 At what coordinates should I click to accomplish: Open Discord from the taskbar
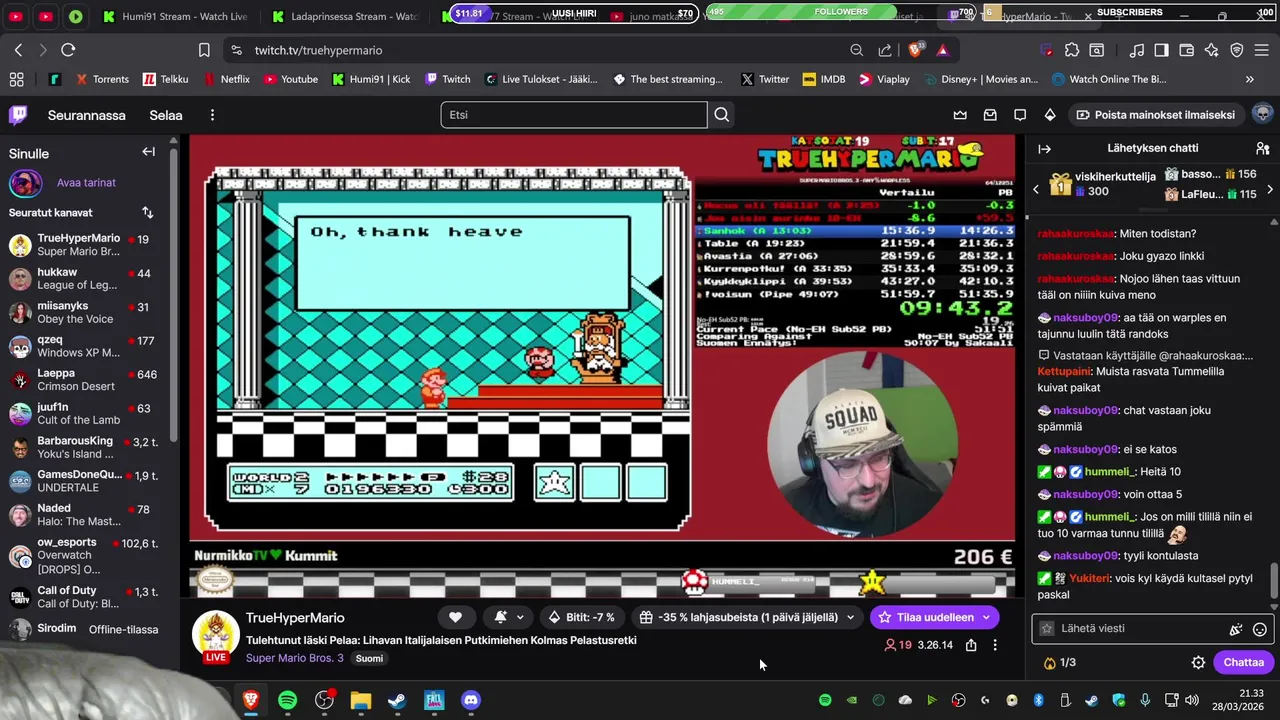[471, 700]
